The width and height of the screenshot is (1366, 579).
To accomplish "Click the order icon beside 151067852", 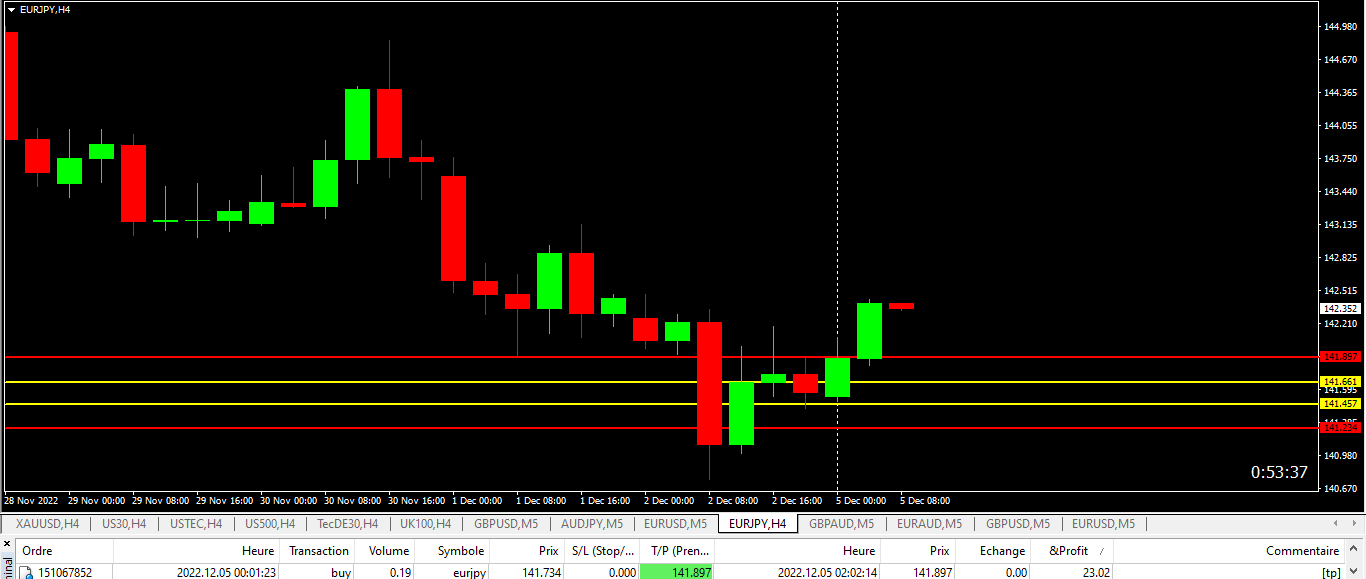I will click(x=27, y=573).
